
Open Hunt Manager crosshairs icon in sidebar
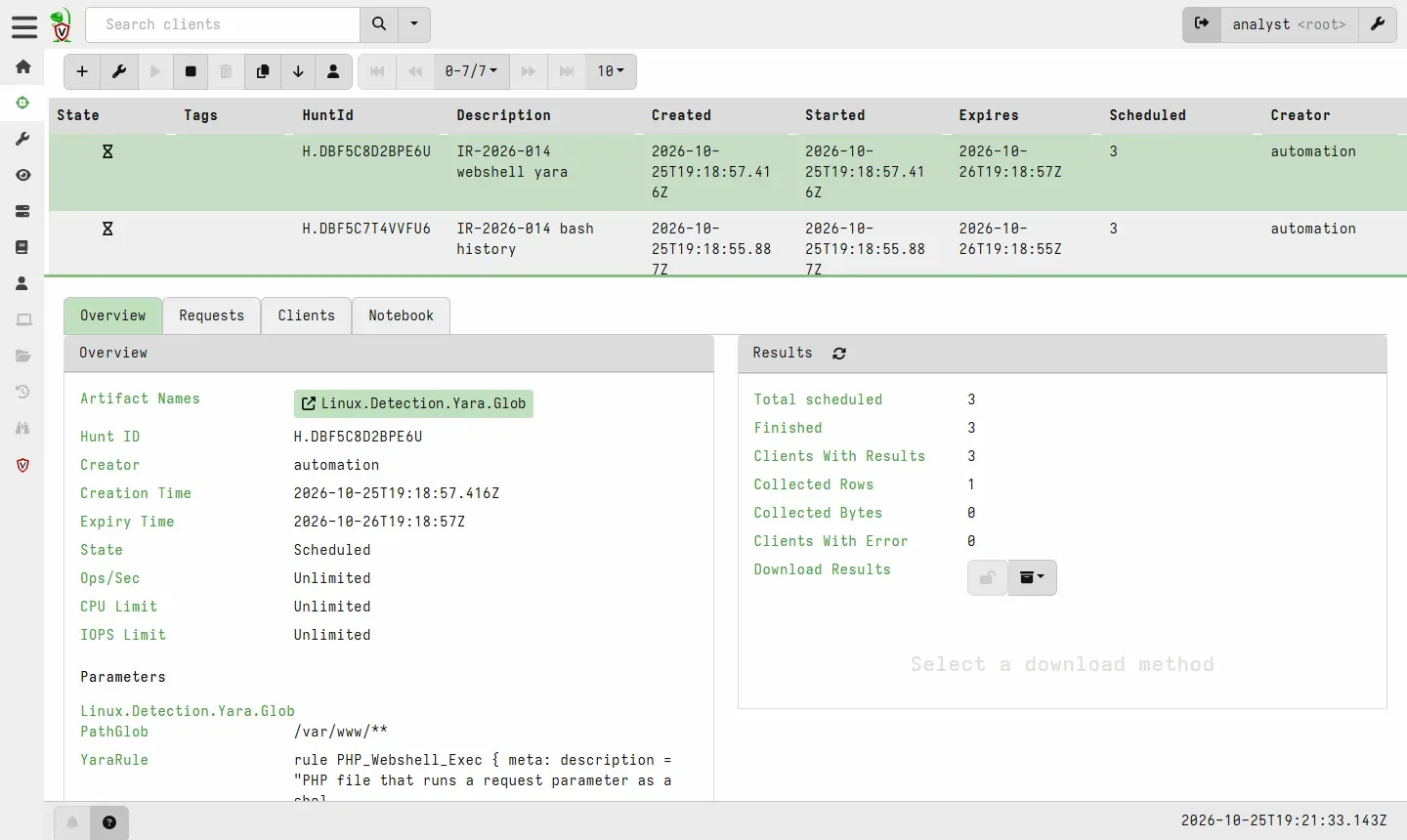(22, 103)
